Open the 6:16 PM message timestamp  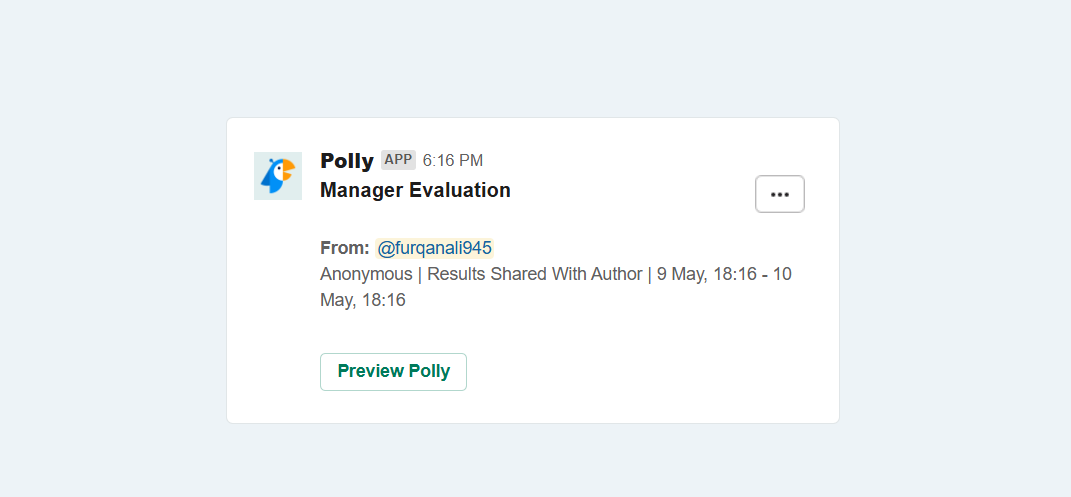pos(453,160)
